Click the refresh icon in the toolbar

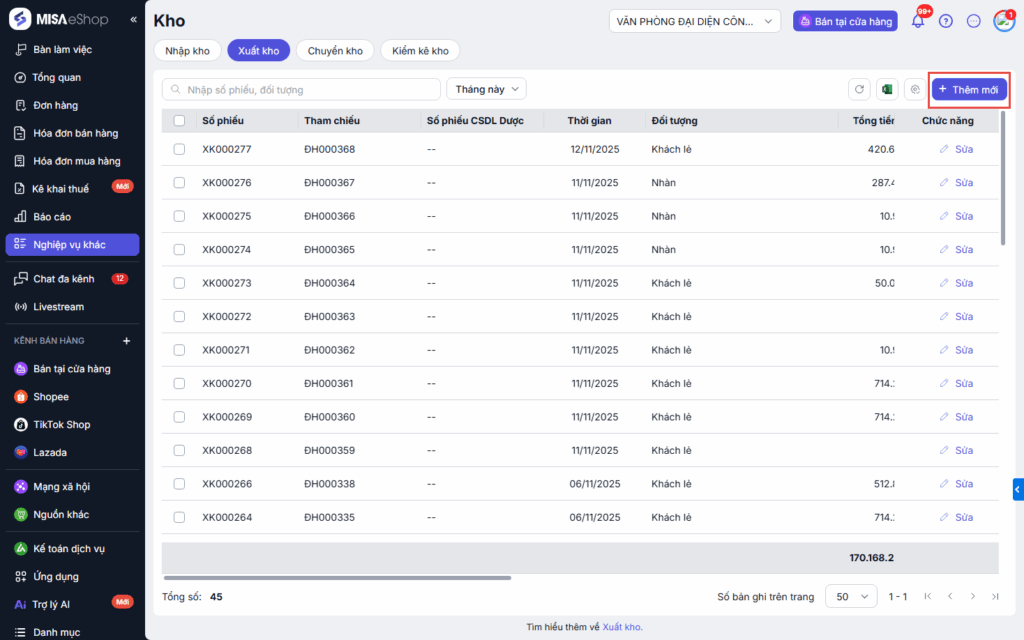(x=859, y=90)
